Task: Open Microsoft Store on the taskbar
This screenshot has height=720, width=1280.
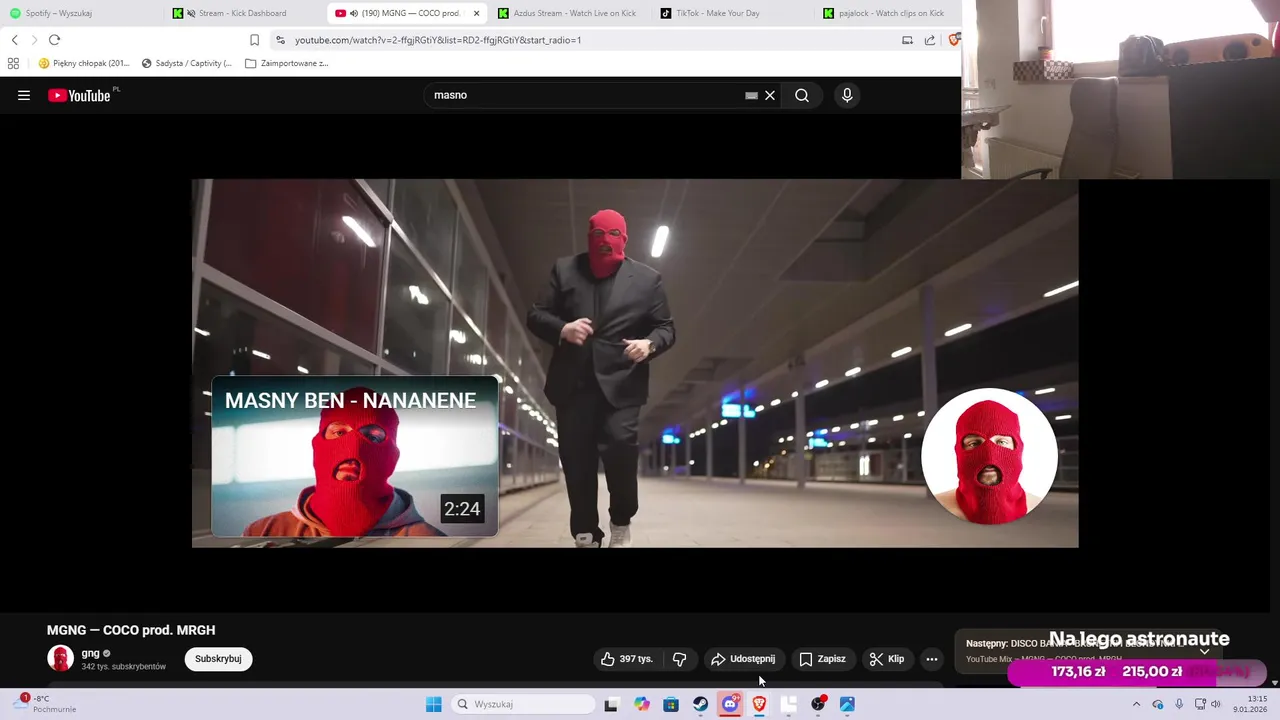Action: coord(670,704)
